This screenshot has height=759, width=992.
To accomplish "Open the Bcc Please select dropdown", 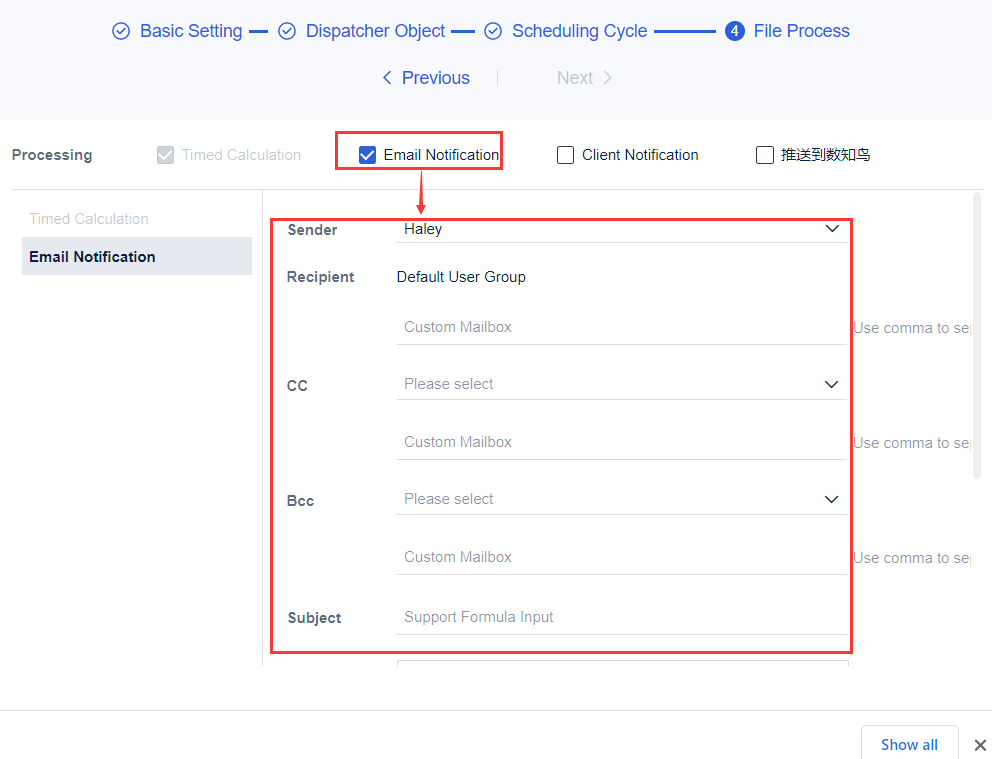I will pos(831,499).
